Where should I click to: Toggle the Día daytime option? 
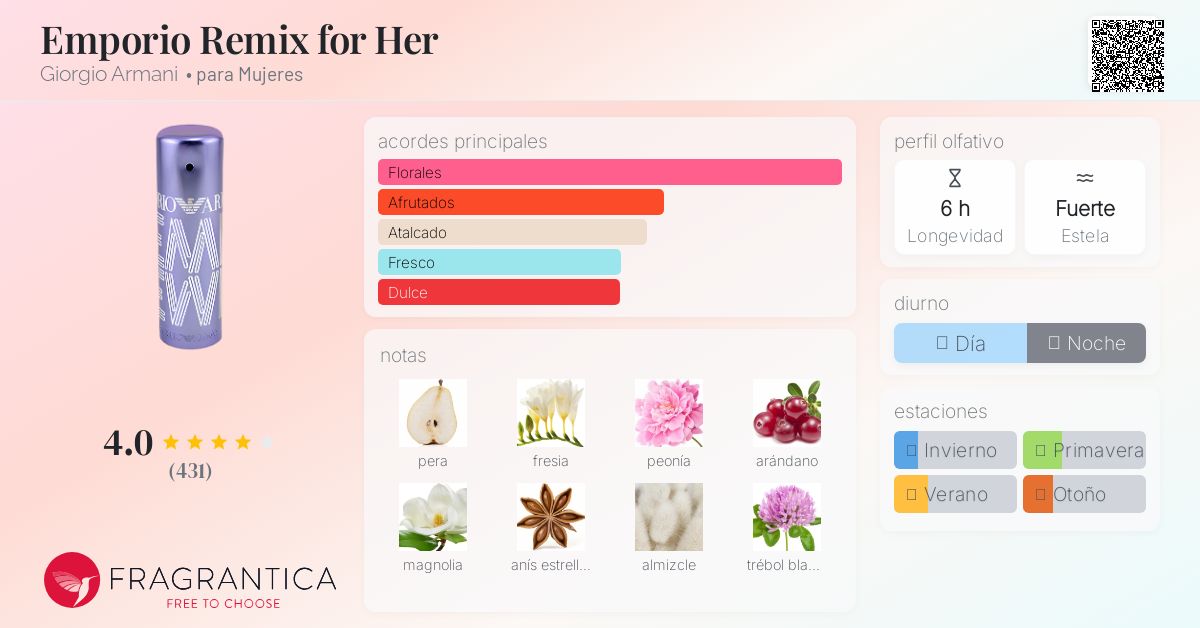pos(960,343)
